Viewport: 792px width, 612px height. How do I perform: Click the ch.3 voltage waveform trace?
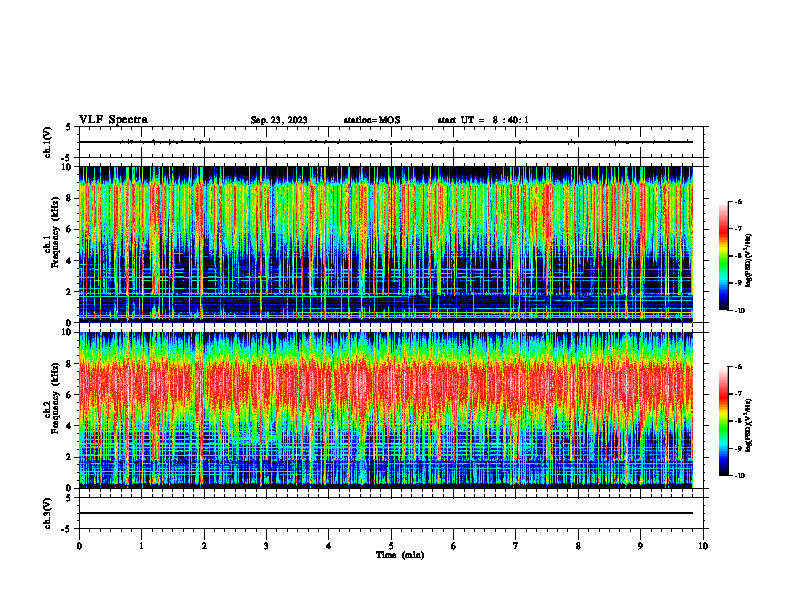coord(386,513)
